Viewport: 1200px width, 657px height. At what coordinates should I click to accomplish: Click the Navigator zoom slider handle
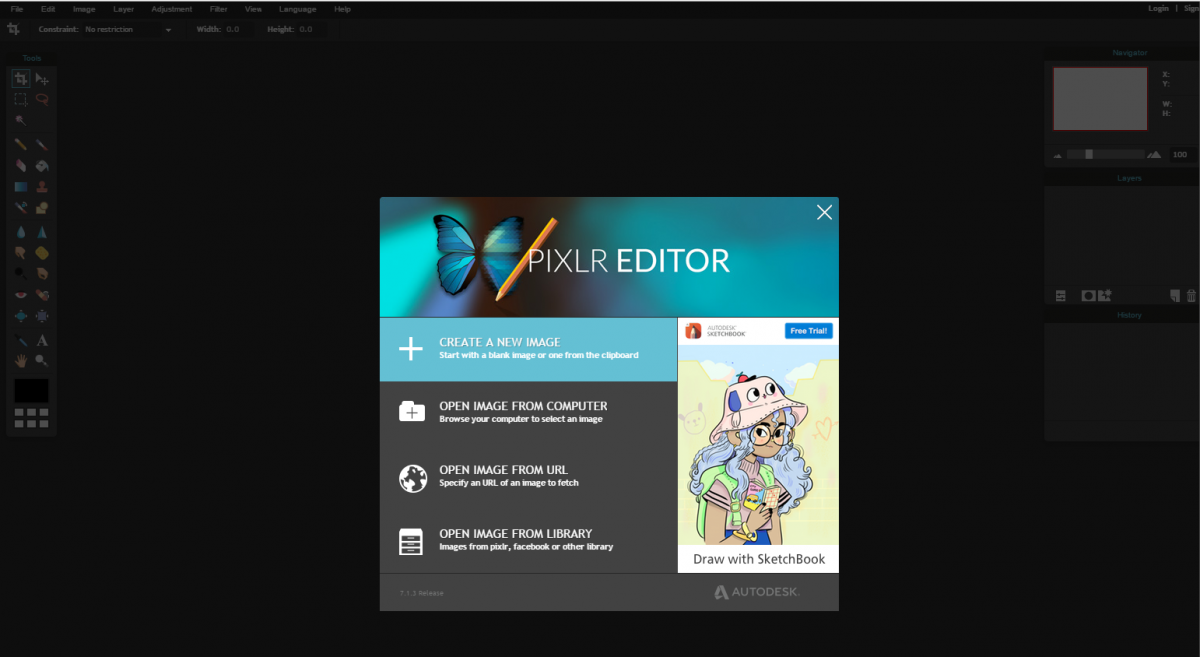tap(1089, 154)
